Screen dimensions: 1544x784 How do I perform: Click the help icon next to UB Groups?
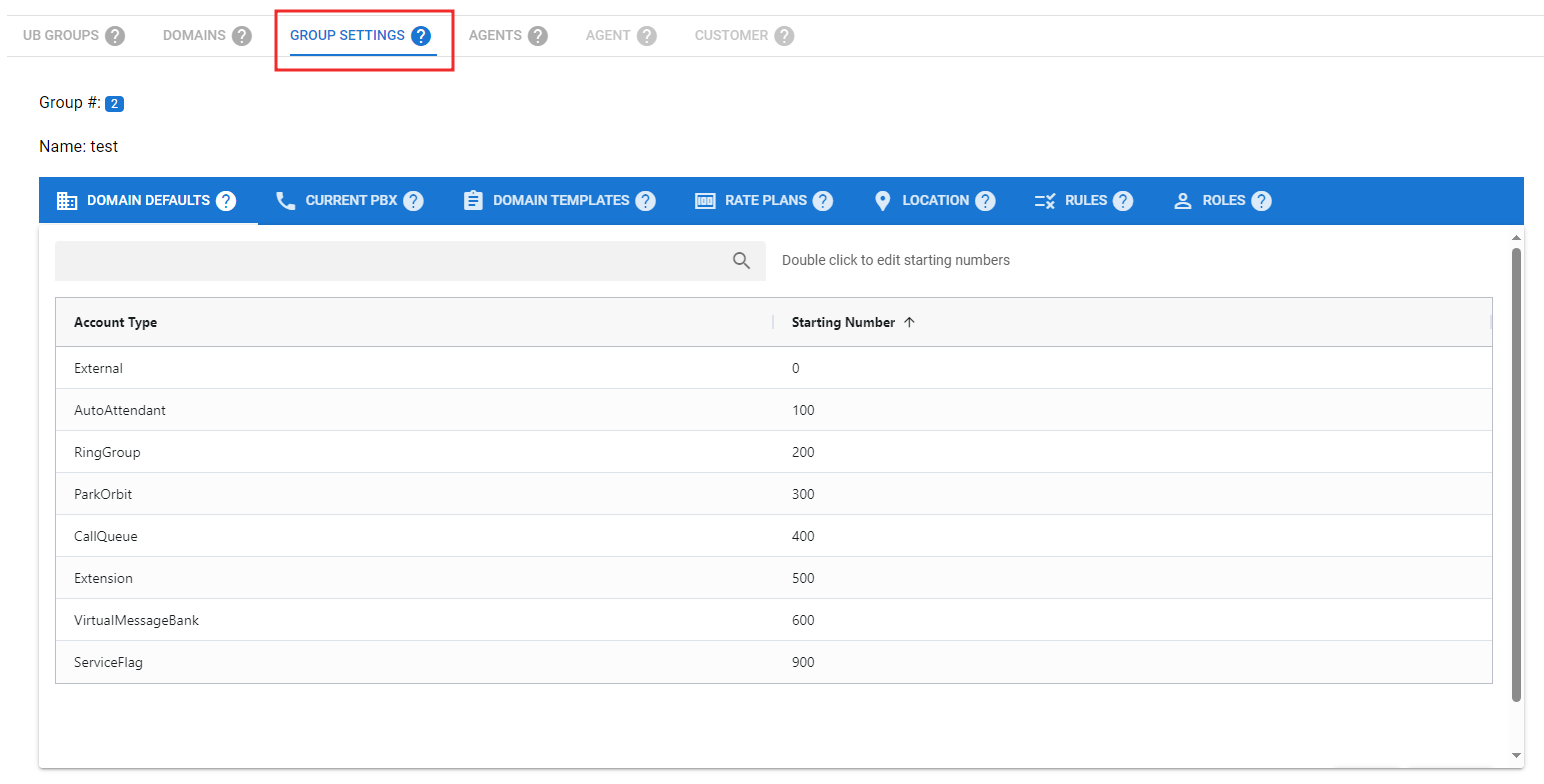115,36
